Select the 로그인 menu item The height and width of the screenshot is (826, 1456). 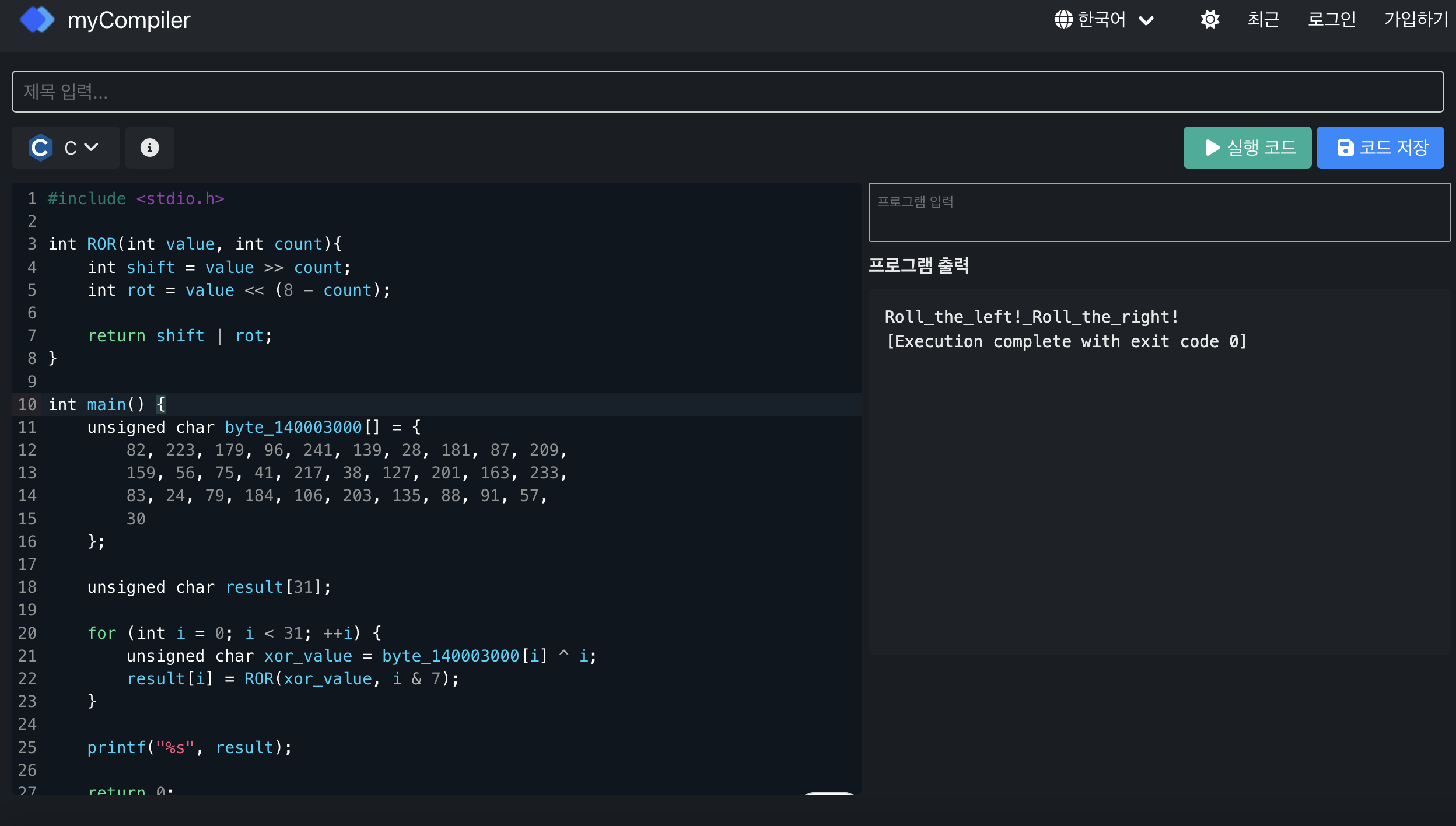[1332, 19]
